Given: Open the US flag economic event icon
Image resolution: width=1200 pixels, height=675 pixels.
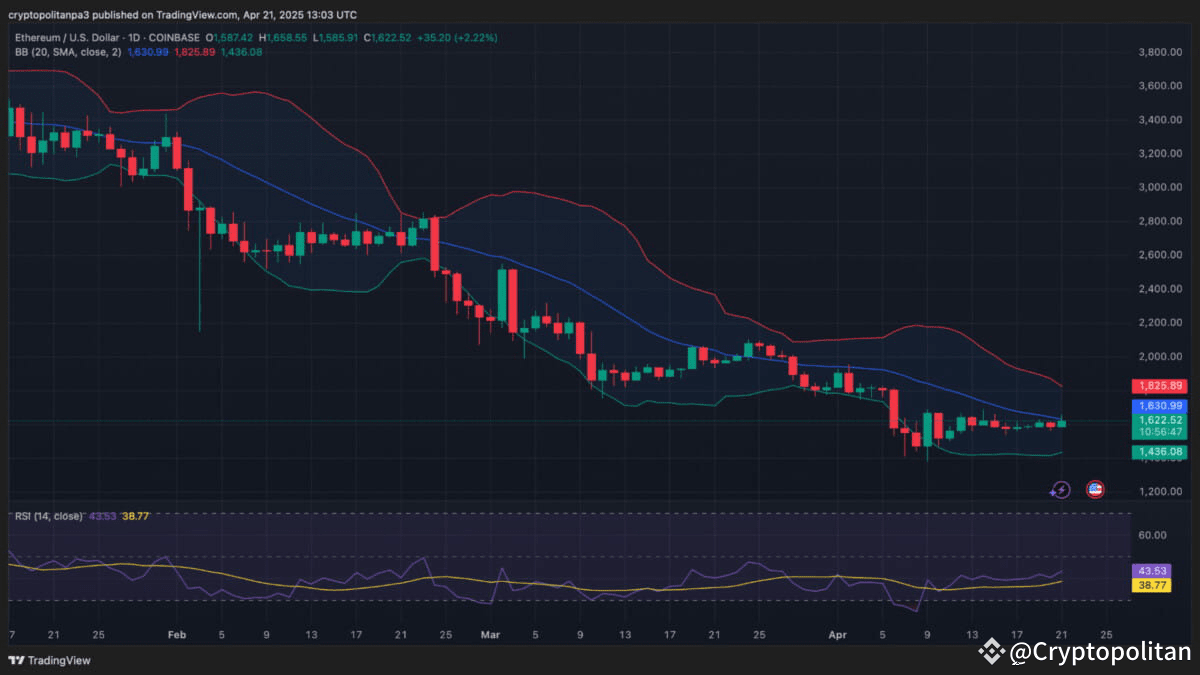Looking at the screenshot, I should coord(1096,489).
